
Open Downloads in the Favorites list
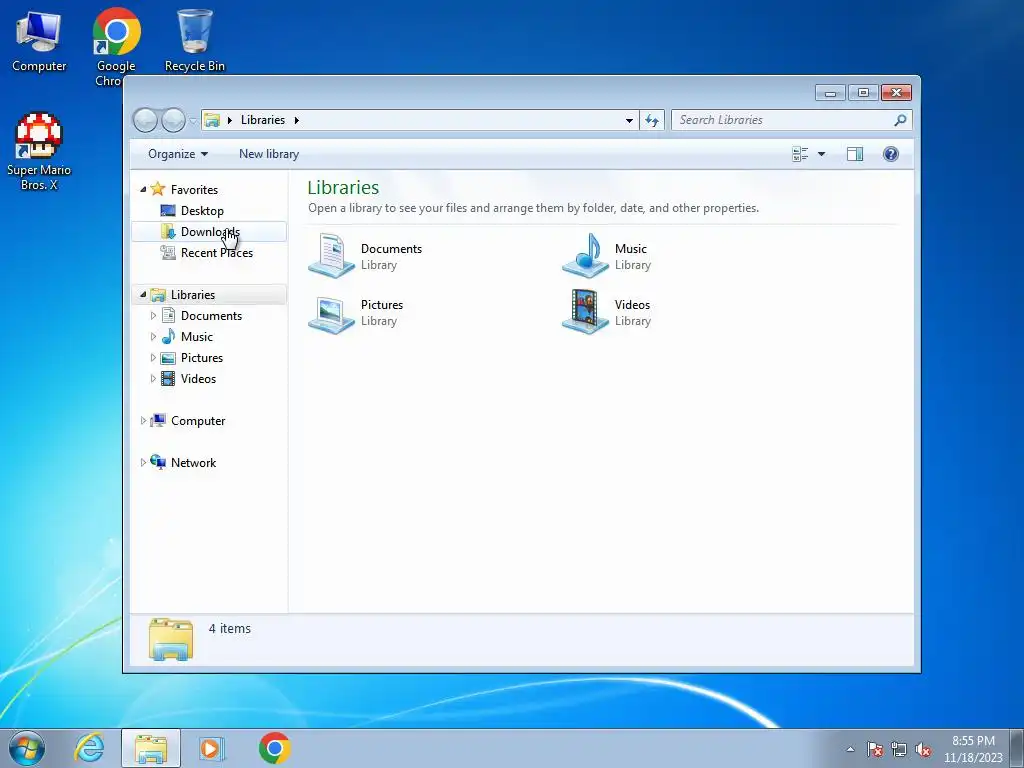coord(210,231)
